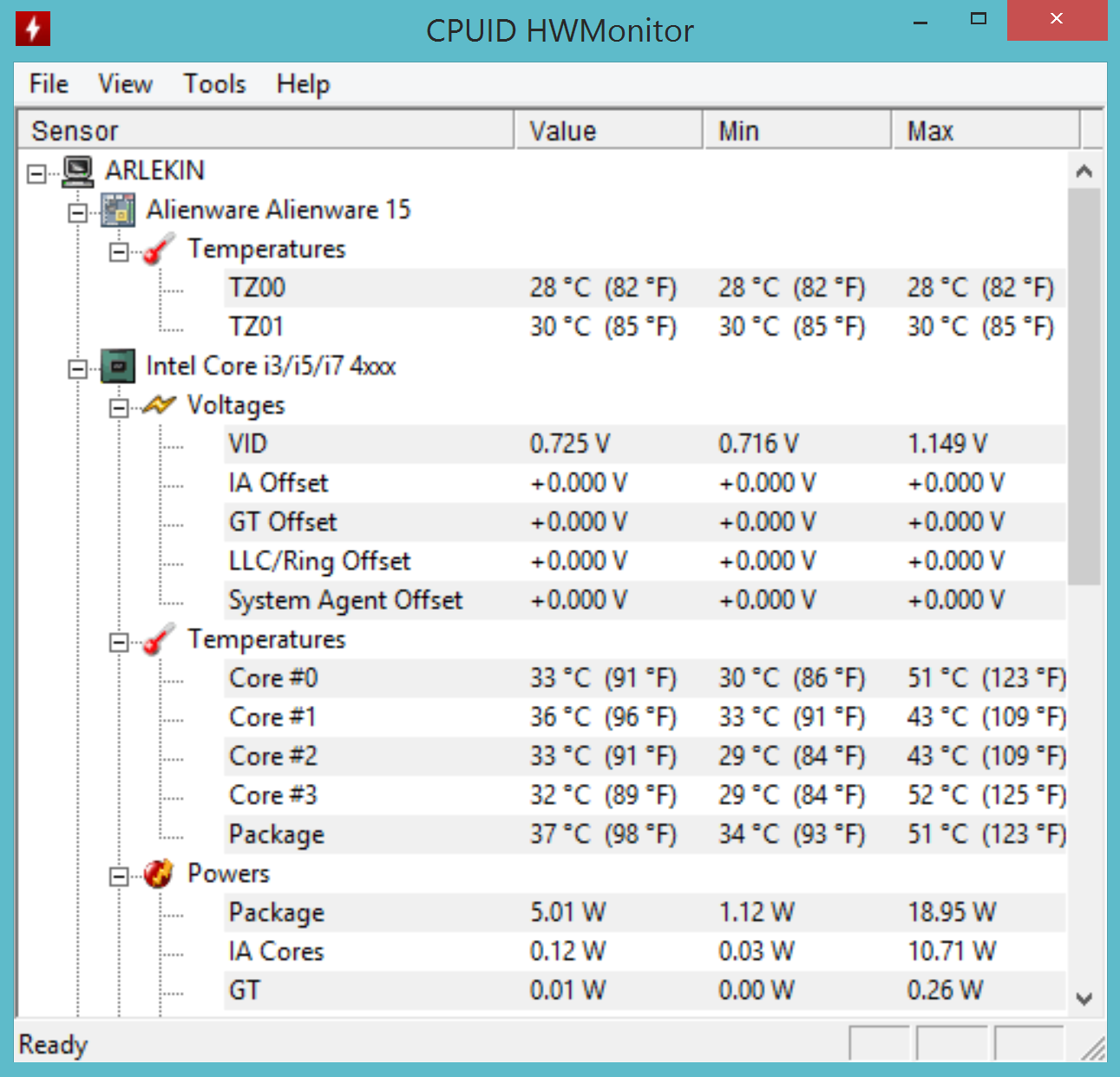Click the VID min value 0.716 V

point(758,444)
